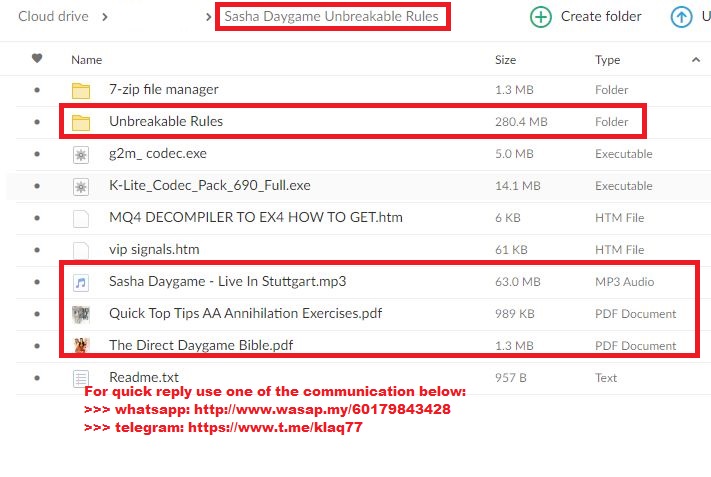Open the Quick Top Tips AA Annihilation PDF thumbnail
This screenshot has height=477, width=711.
pos(81,314)
